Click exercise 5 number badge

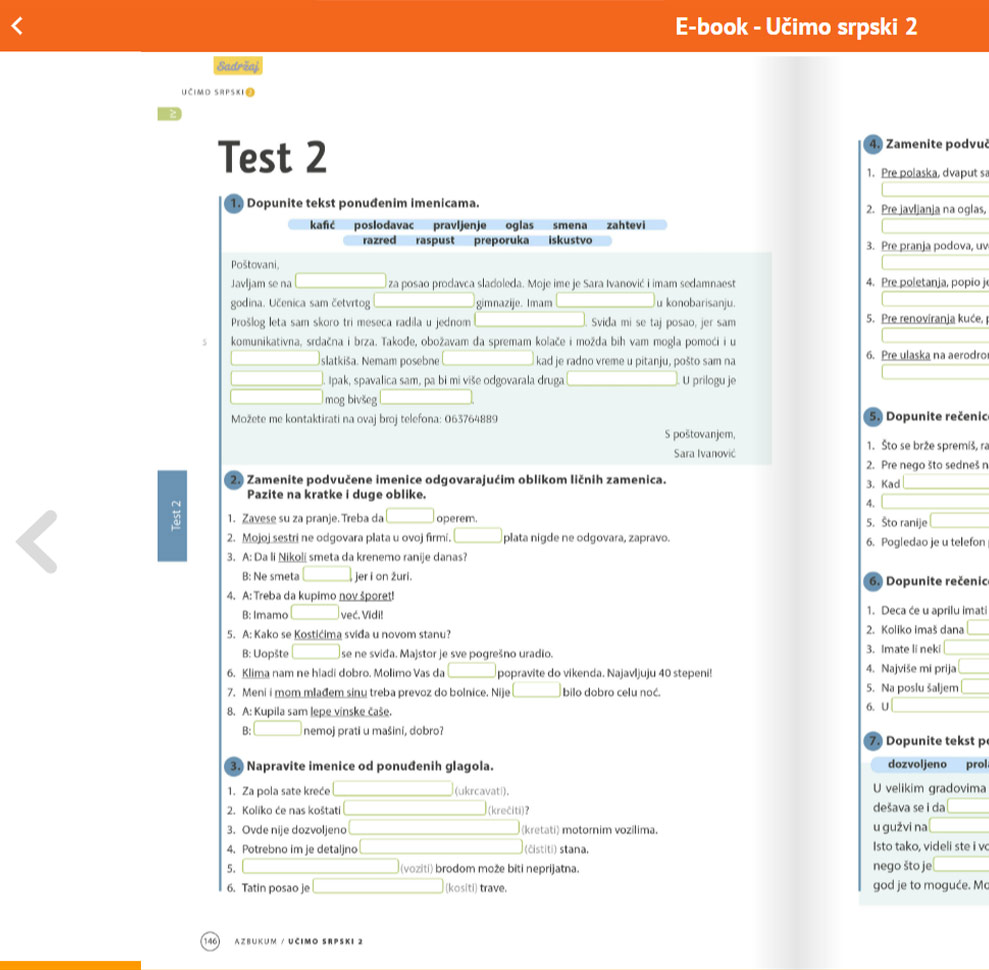pos(873,416)
